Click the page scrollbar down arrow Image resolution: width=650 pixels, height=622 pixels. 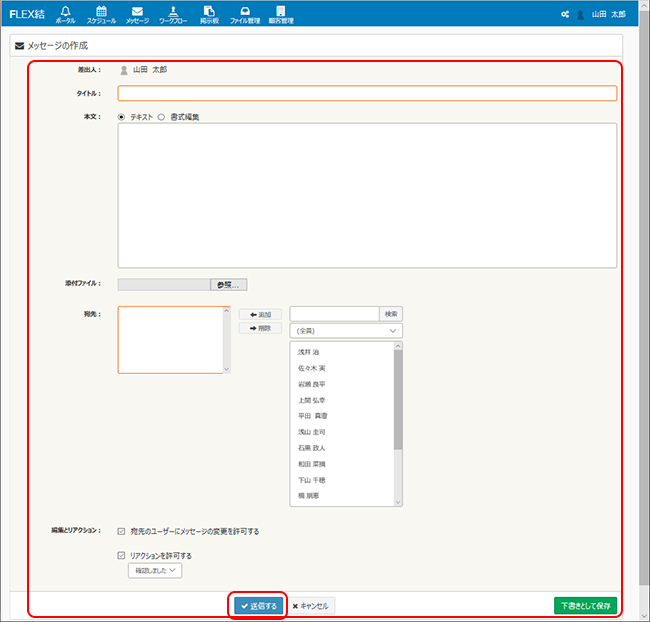click(644, 616)
